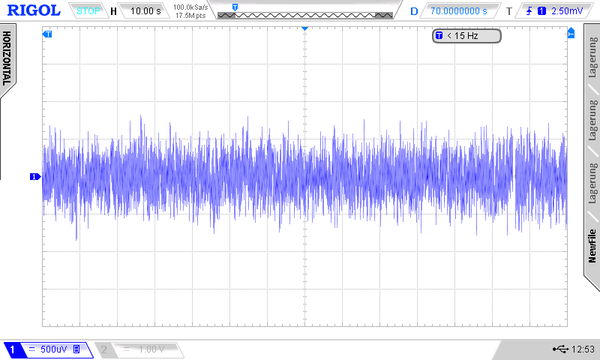Click the USB status icon
The image size is (600, 360).
(561, 349)
